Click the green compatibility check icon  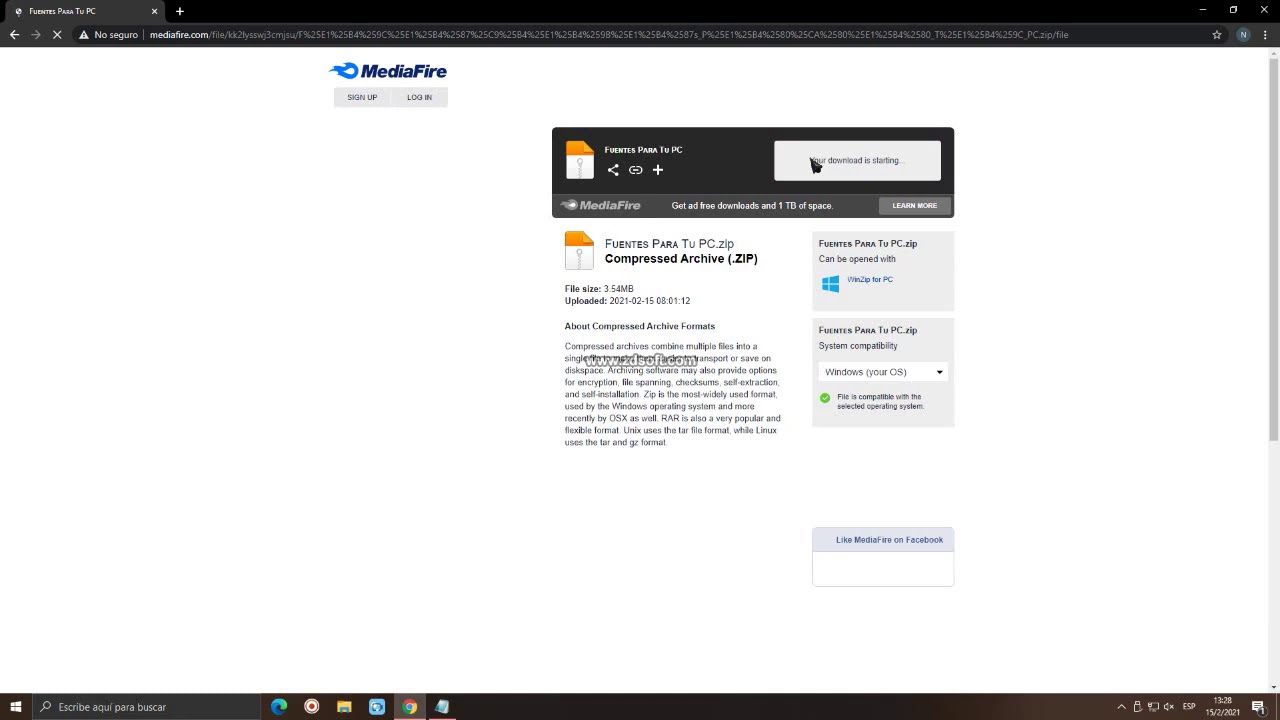click(x=825, y=398)
